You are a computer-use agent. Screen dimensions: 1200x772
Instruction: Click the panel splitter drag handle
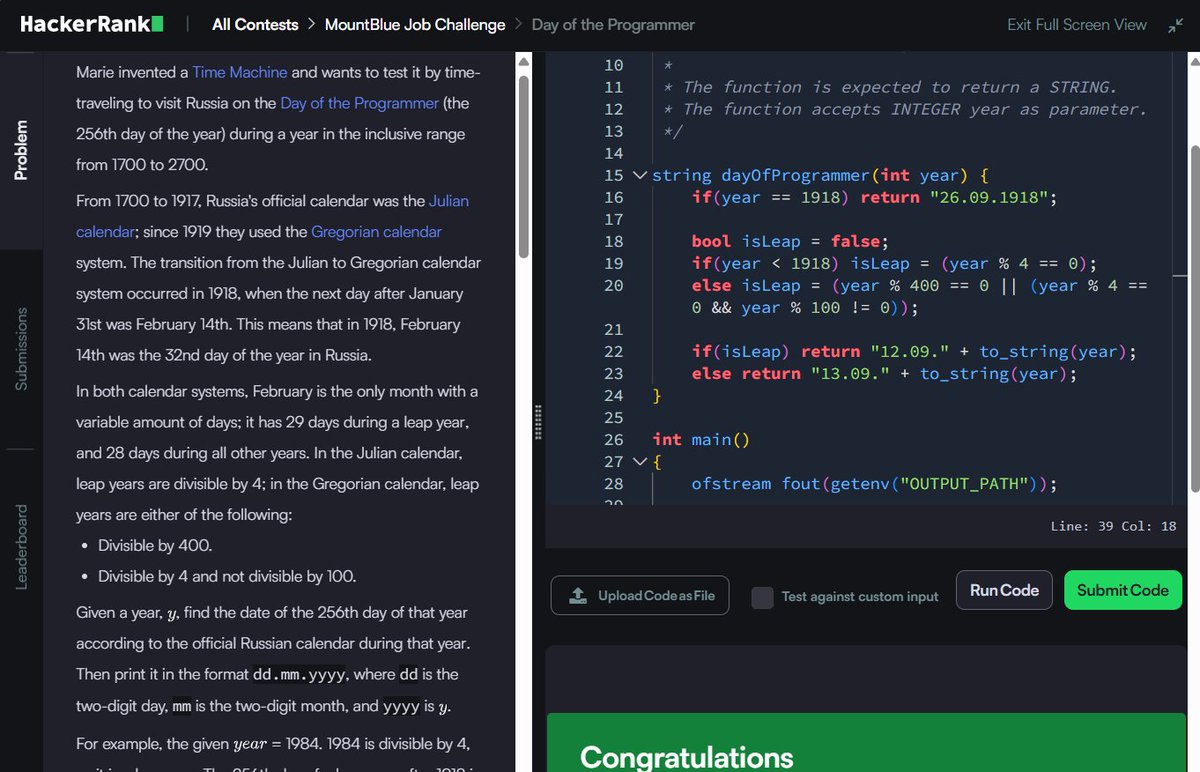538,421
